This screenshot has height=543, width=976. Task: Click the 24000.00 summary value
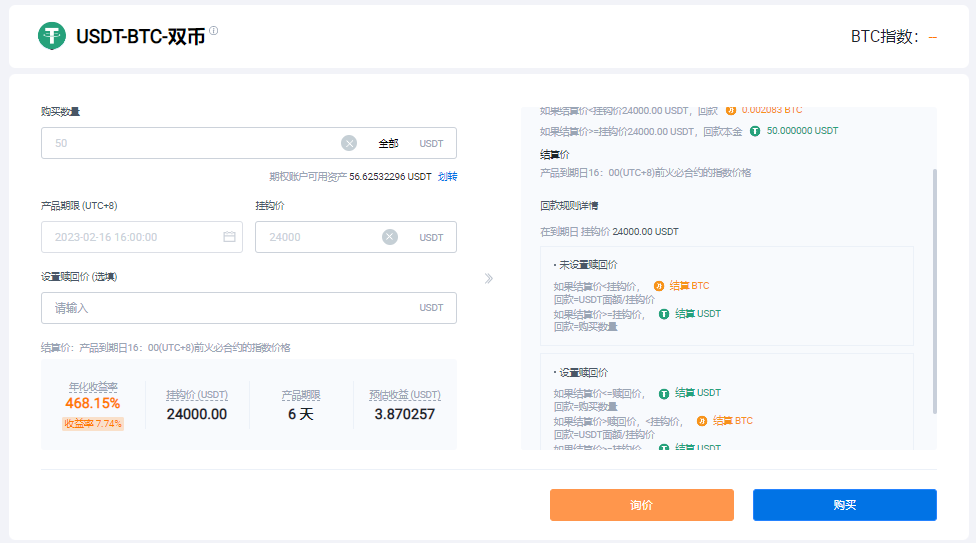coord(197,414)
